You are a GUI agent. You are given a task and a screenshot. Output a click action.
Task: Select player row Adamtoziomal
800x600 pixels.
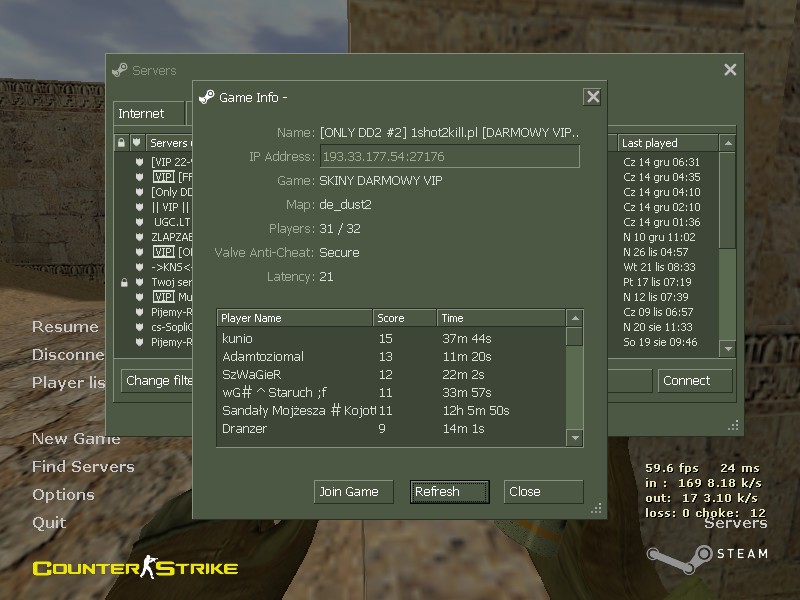[391, 356]
